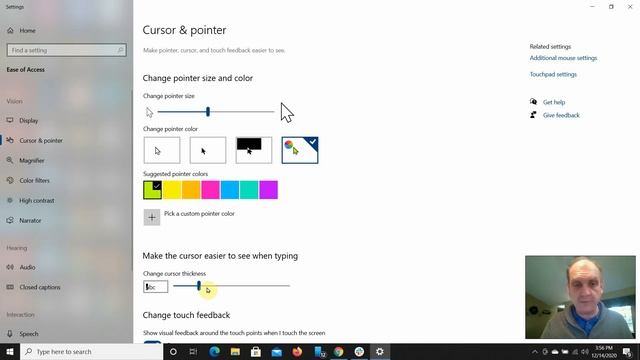640x360 pixels.
Task: Choose orange suggested pointer color
Action: point(191,190)
